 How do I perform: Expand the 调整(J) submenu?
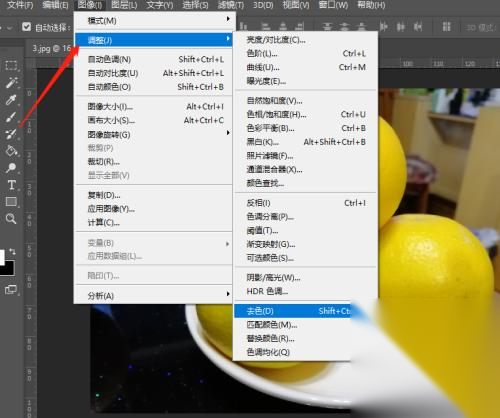coord(154,40)
